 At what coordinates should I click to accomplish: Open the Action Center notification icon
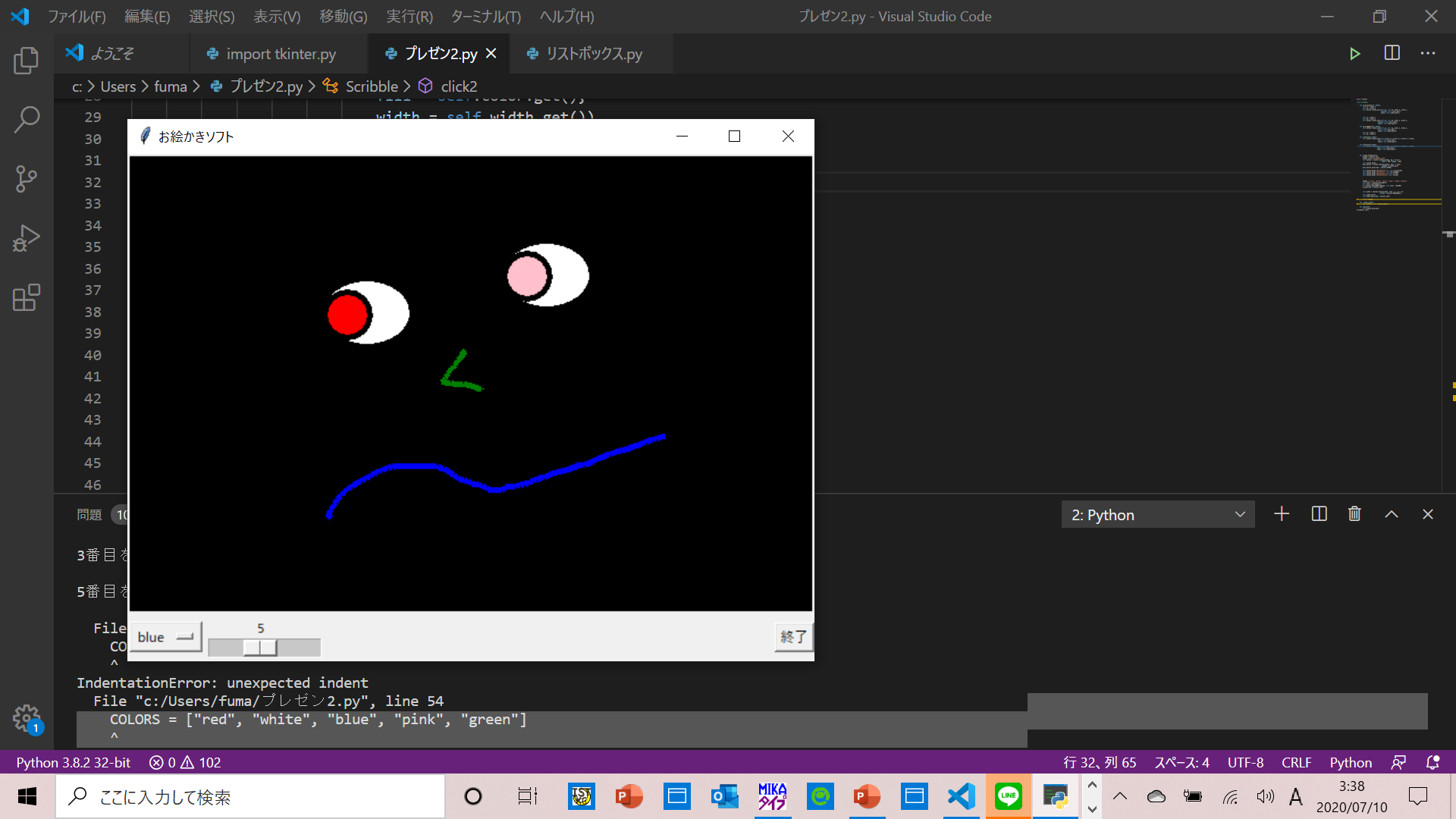pyautogui.click(x=1417, y=796)
